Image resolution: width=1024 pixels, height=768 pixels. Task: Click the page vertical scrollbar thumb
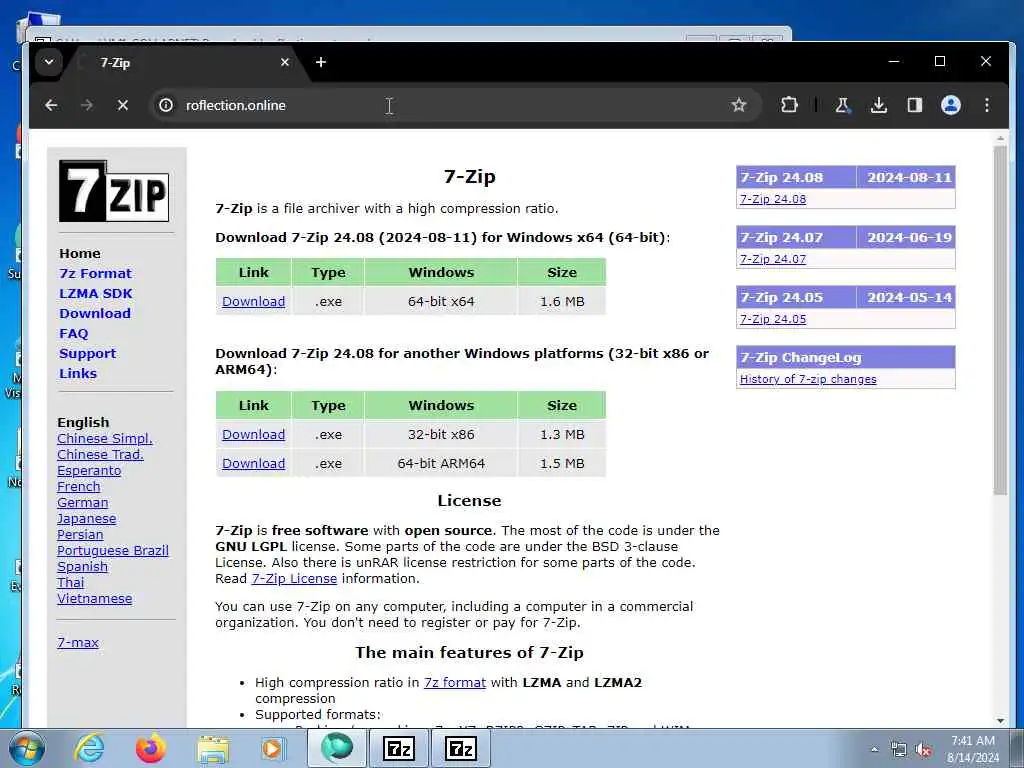1000,320
